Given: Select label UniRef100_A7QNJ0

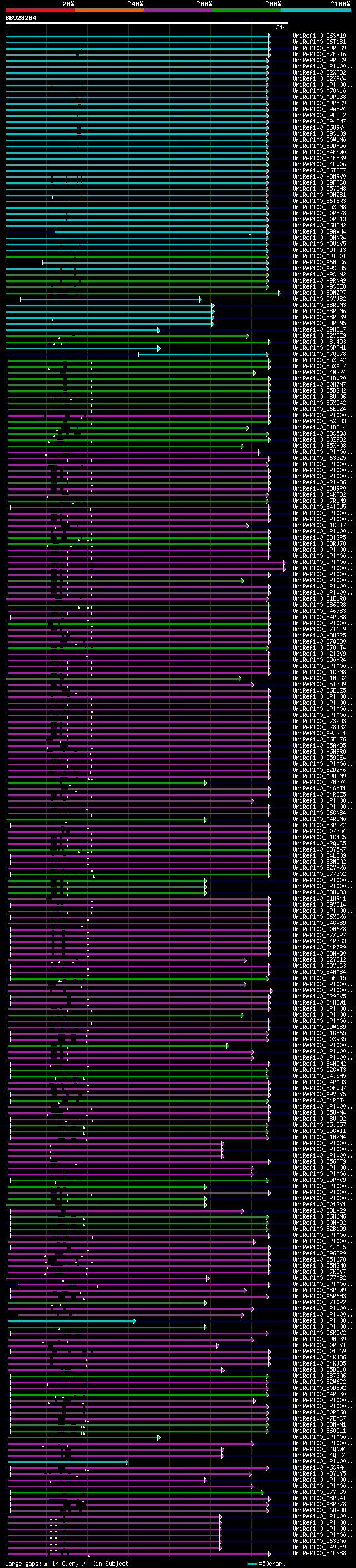Looking at the screenshot, I should (319, 91).
